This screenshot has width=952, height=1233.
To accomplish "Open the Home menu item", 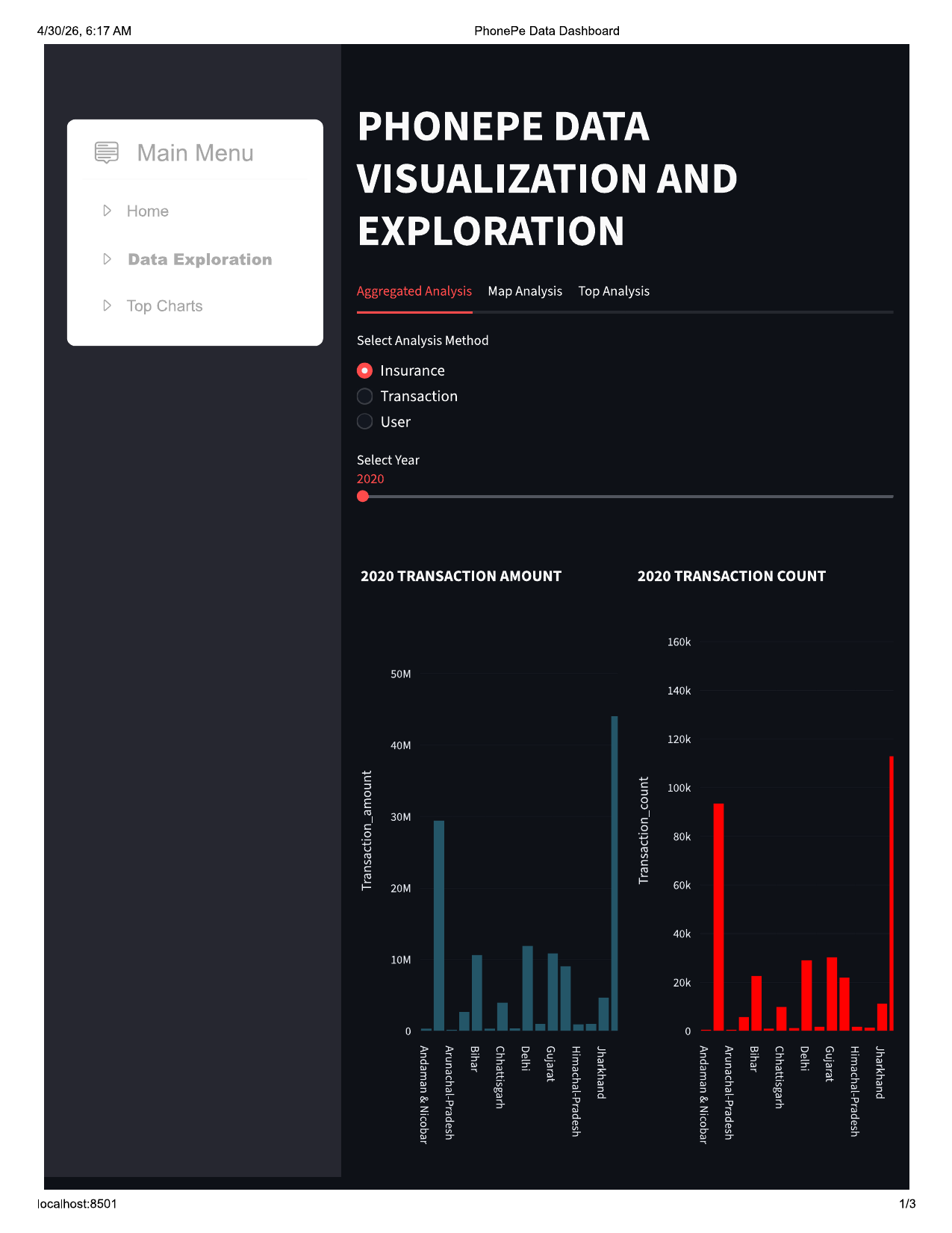I will click(148, 211).
